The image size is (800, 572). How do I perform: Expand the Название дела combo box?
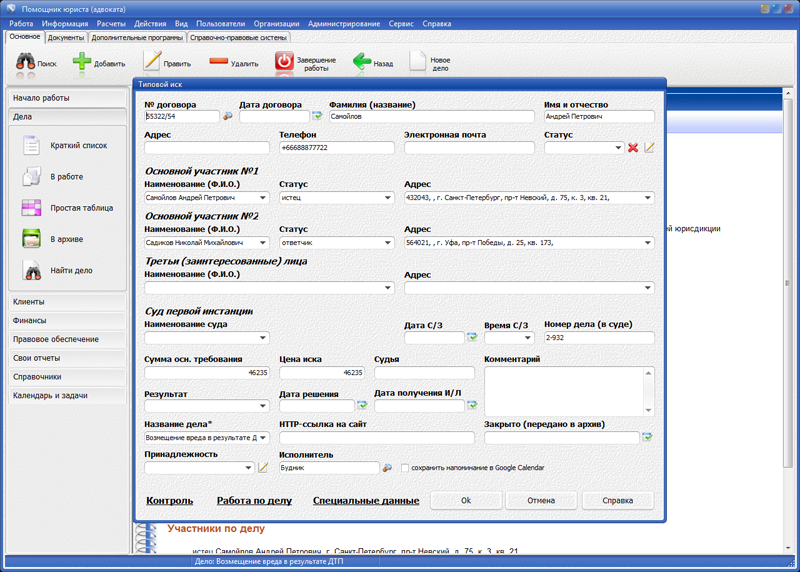click(263, 438)
